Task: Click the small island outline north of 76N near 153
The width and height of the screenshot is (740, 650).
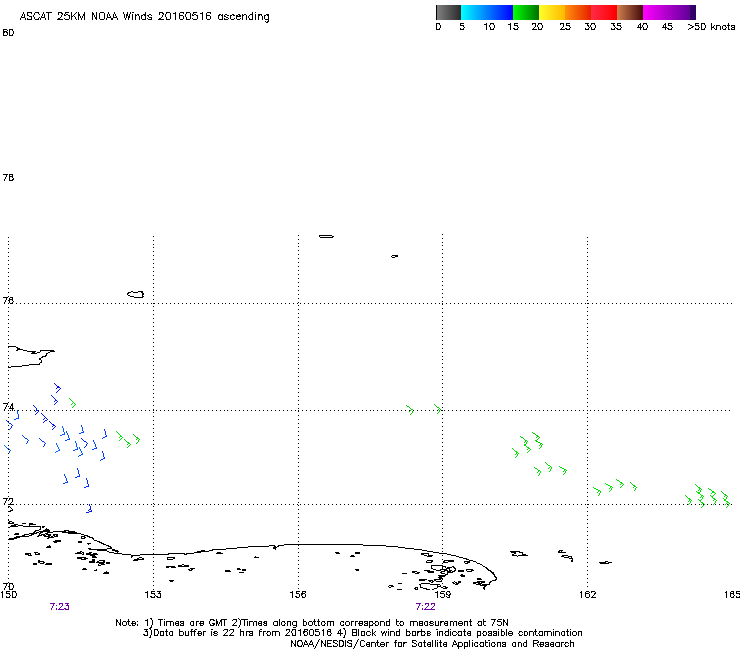Action: click(136, 295)
